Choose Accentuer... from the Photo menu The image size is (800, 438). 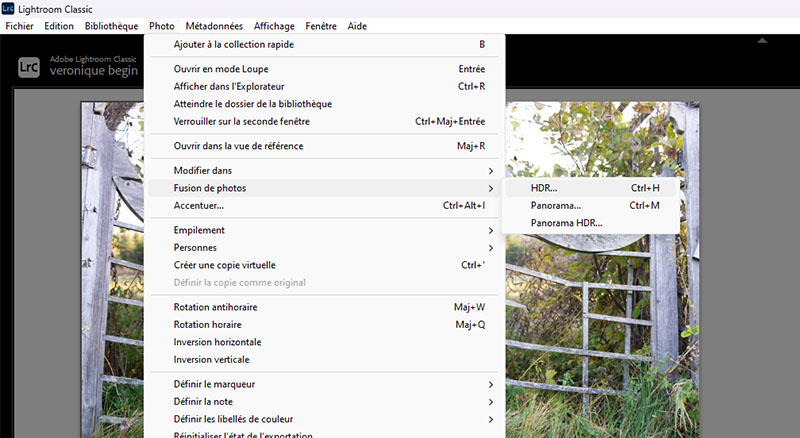coord(324,205)
